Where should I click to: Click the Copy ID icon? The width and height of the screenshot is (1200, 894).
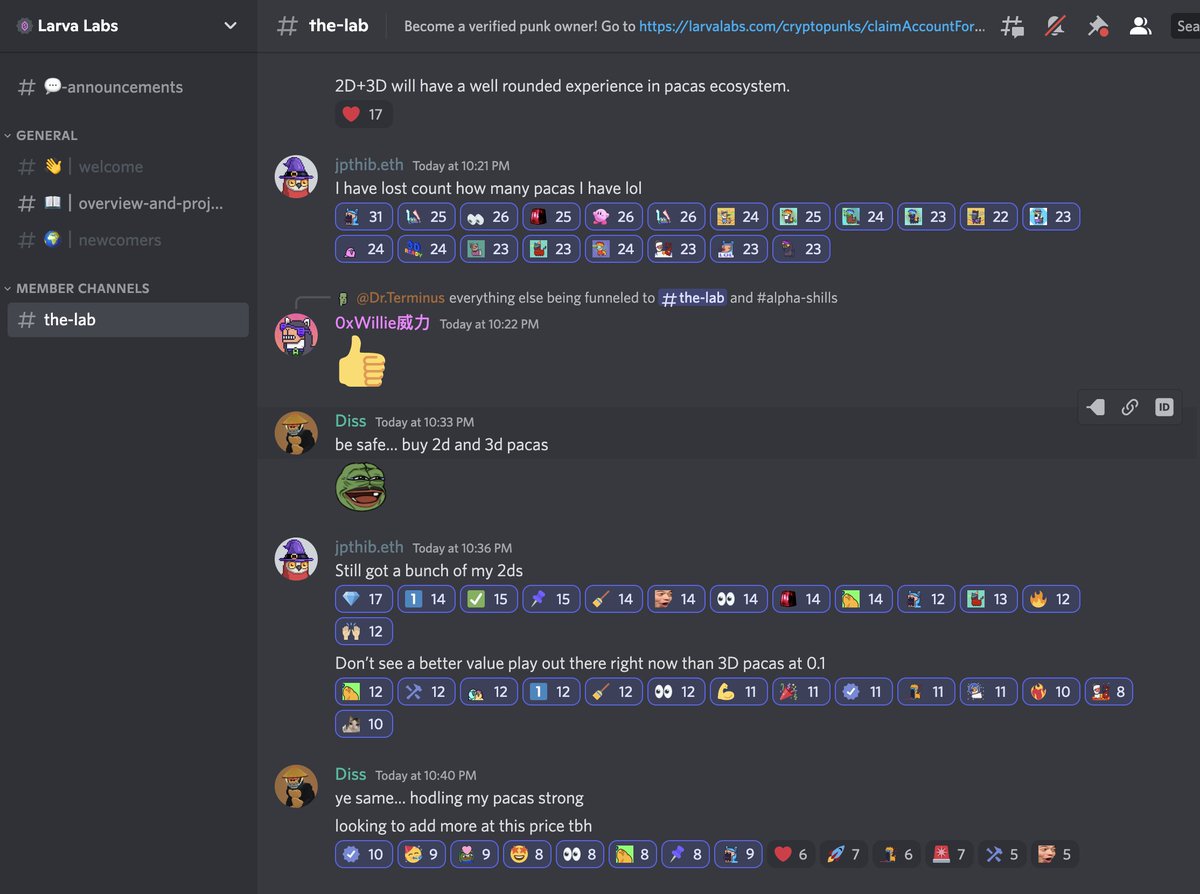pyautogui.click(x=1164, y=407)
